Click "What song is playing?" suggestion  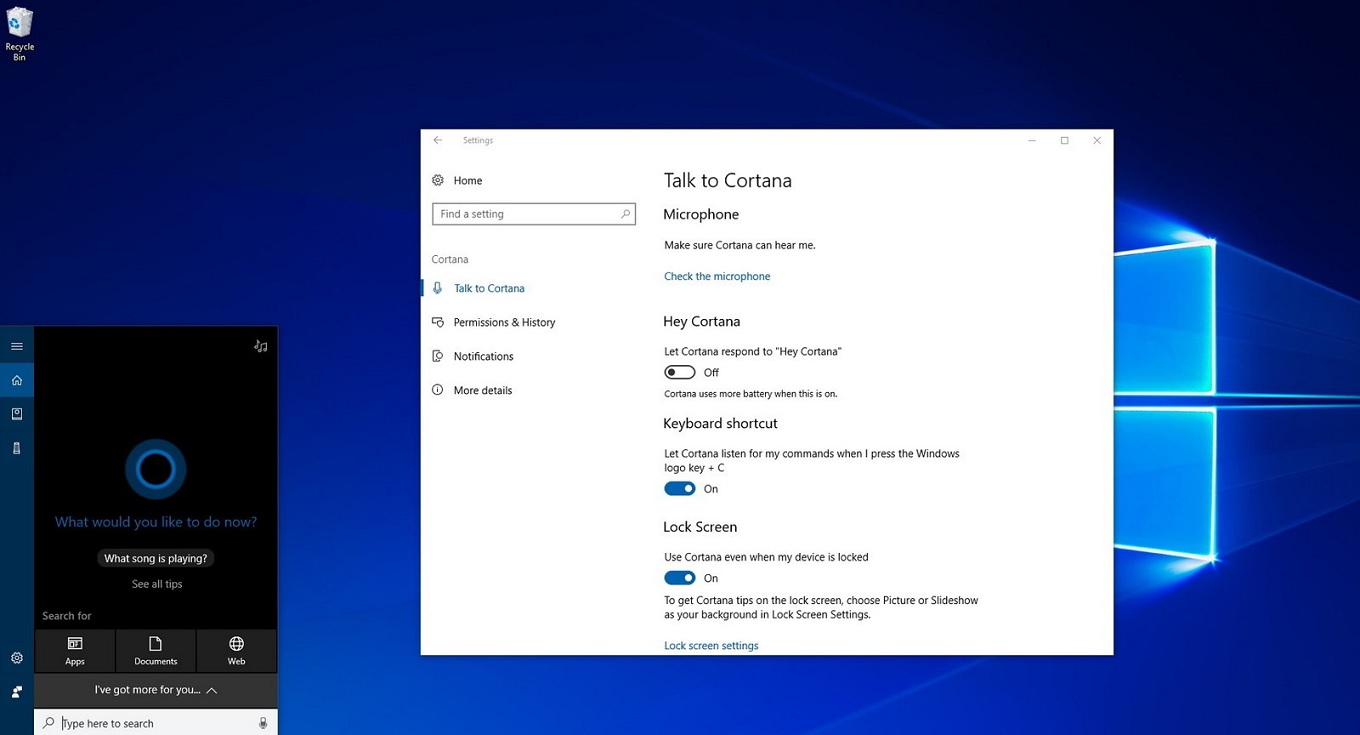pyautogui.click(x=156, y=558)
